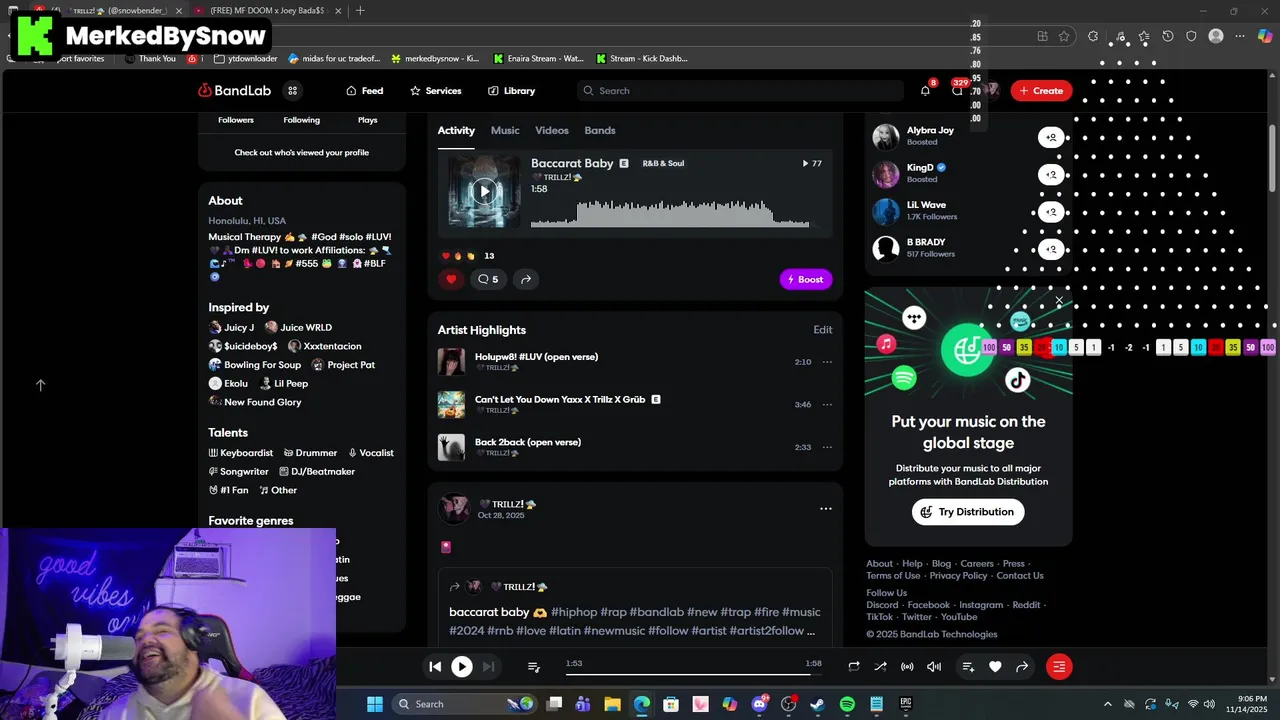The height and width of the screenshot is (720, 1280).
Task: Play the Baccarat Baby track thumbnail
Action: 484,191
